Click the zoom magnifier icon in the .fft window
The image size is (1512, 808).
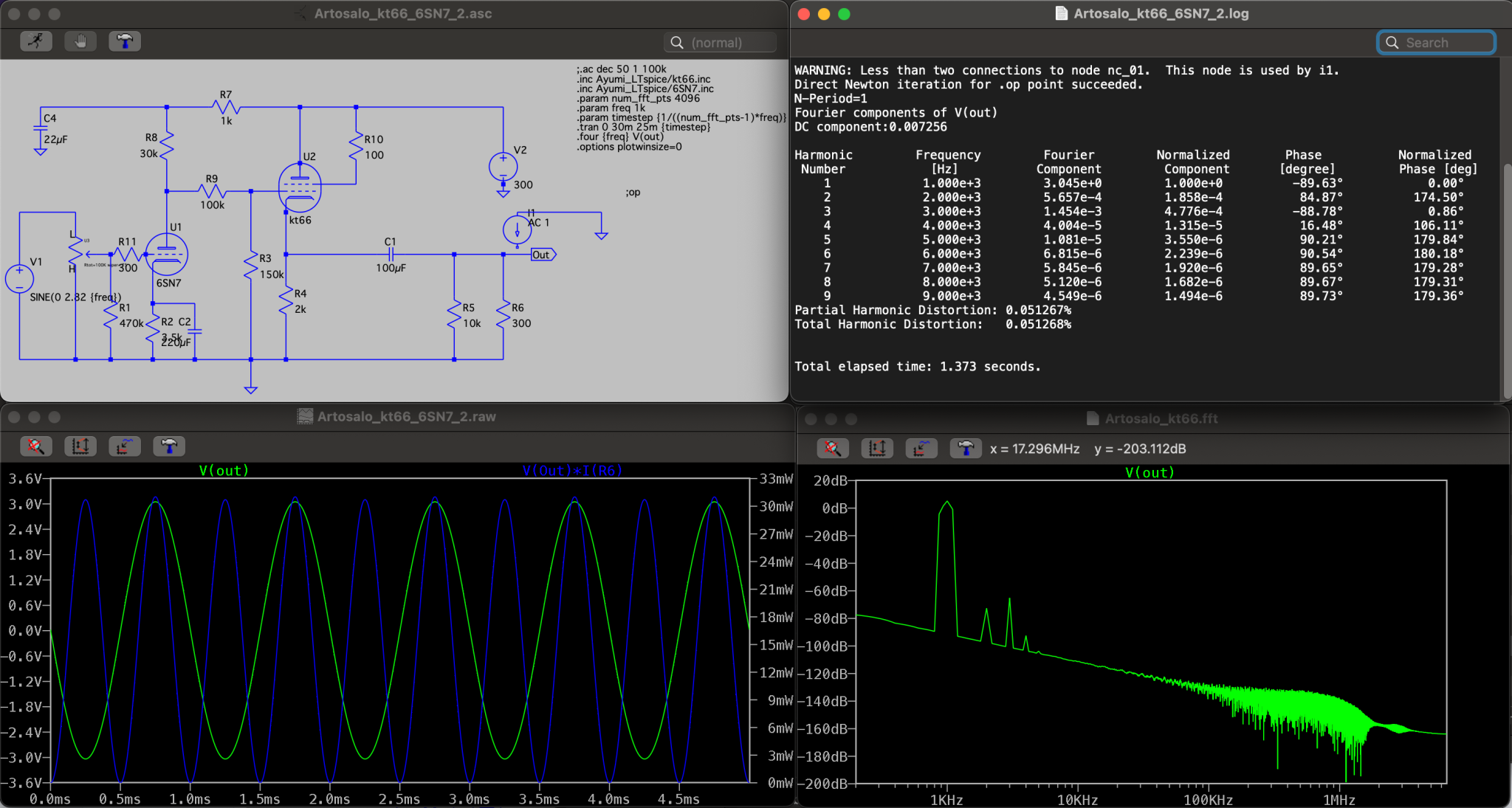click(833, 448)
